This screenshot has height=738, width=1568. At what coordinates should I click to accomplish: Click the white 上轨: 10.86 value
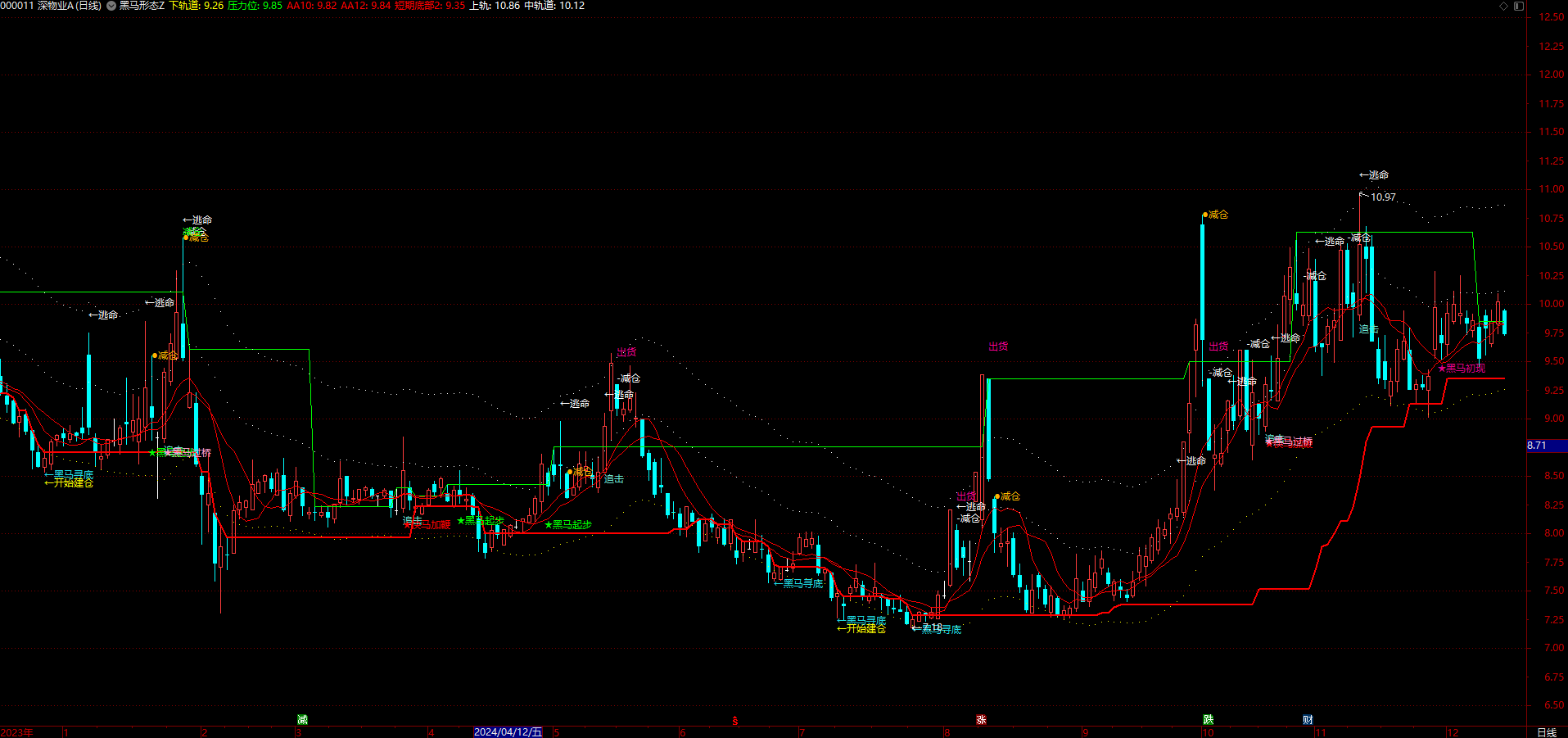pyautogui.click(x=494, y=6)
